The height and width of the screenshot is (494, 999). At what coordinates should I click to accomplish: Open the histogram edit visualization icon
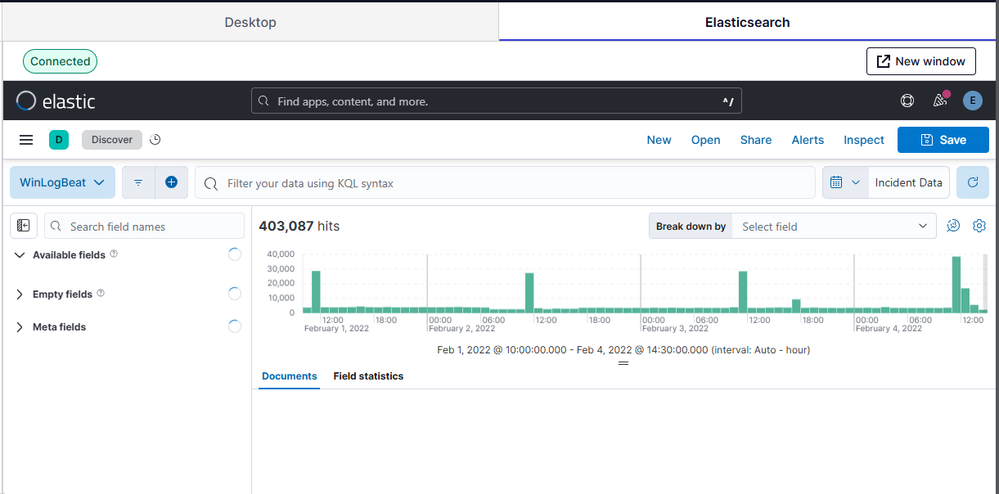[953, 226]
